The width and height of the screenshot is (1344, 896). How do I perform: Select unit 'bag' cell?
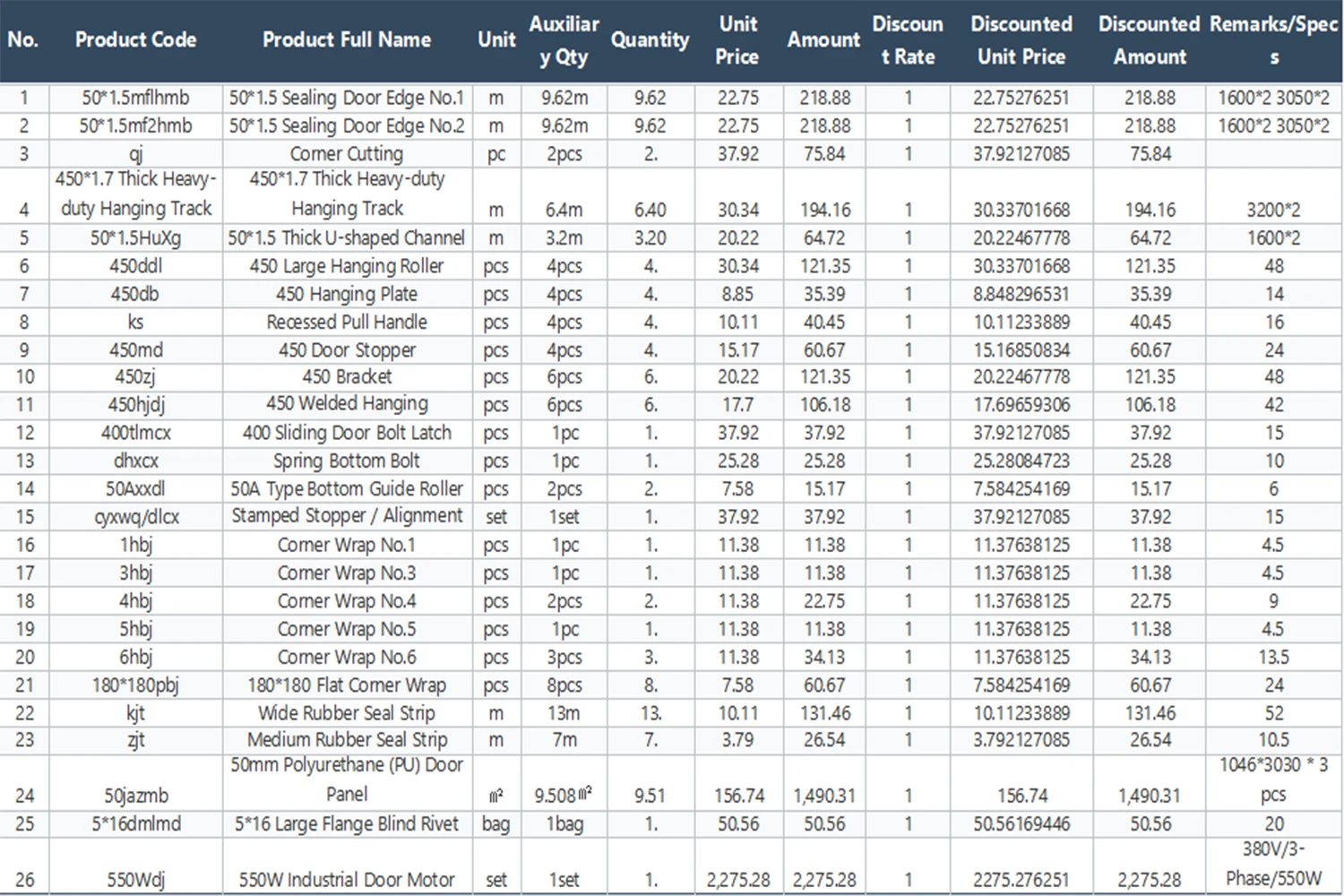coord(495,824)
